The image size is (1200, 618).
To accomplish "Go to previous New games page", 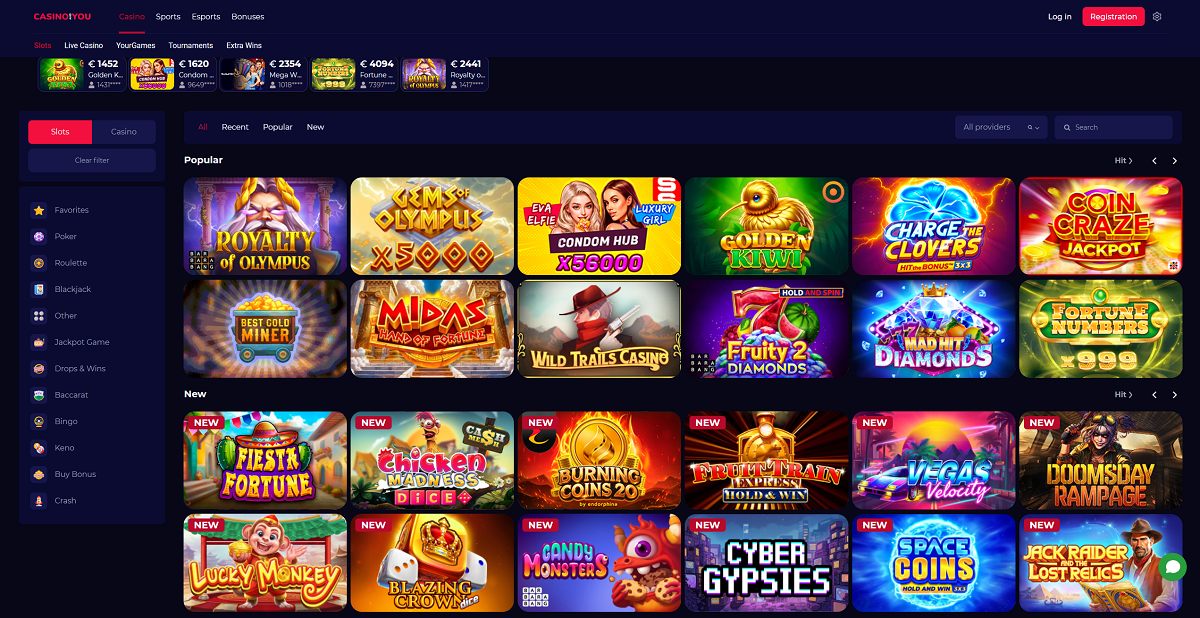I will tap(1154, 395).
